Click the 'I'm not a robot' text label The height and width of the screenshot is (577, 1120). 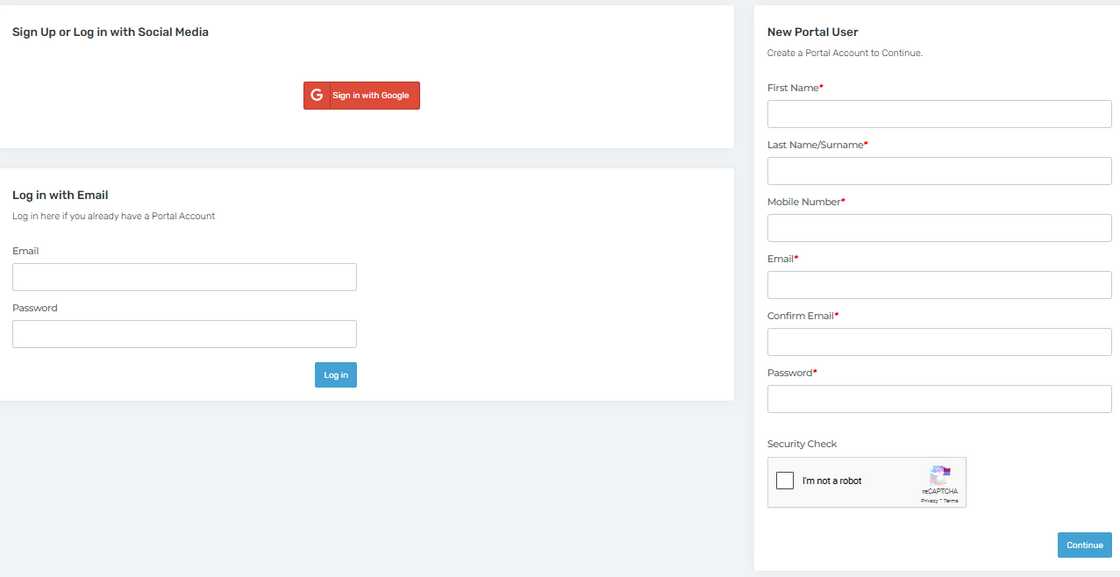(831, 481)
